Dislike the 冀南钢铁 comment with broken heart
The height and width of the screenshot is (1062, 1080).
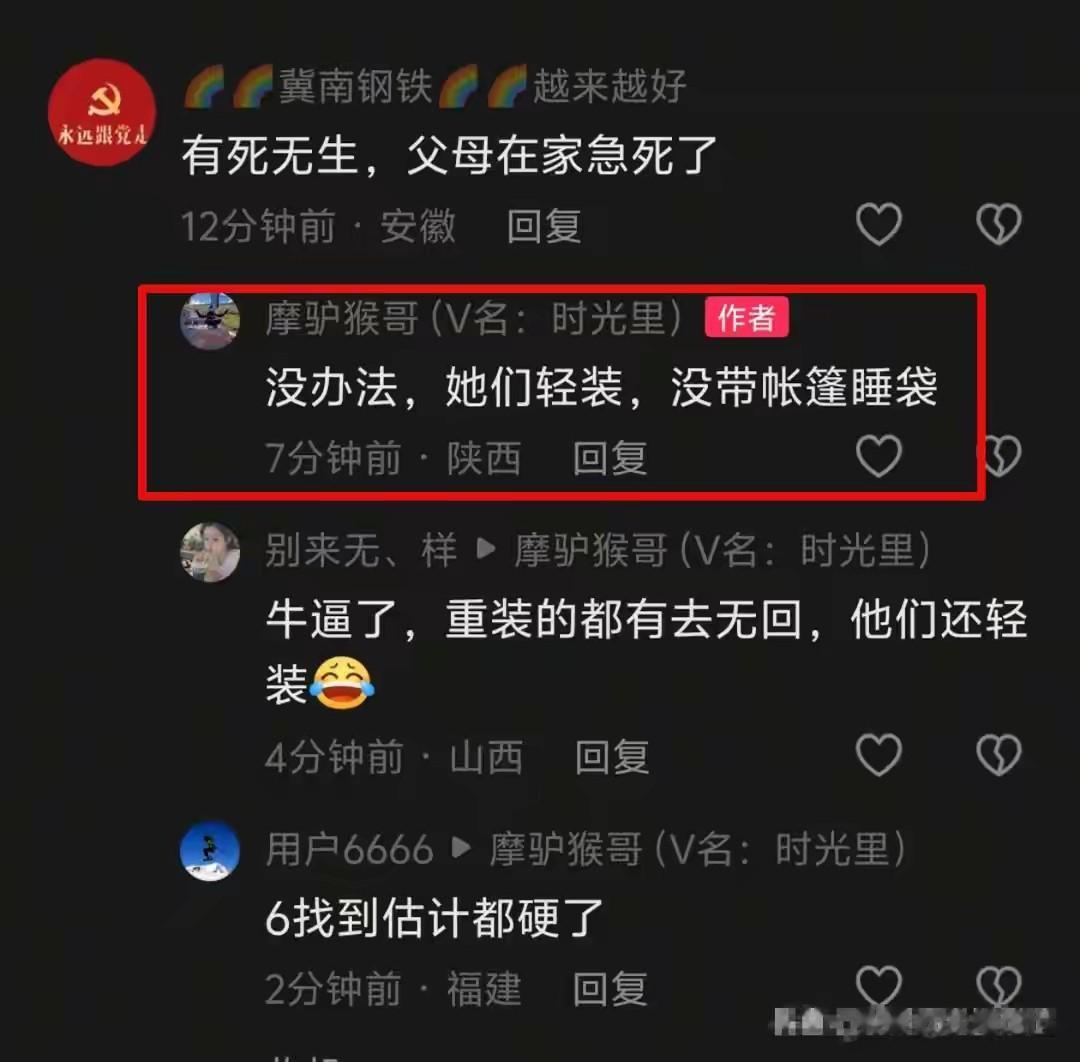[998, 225]
